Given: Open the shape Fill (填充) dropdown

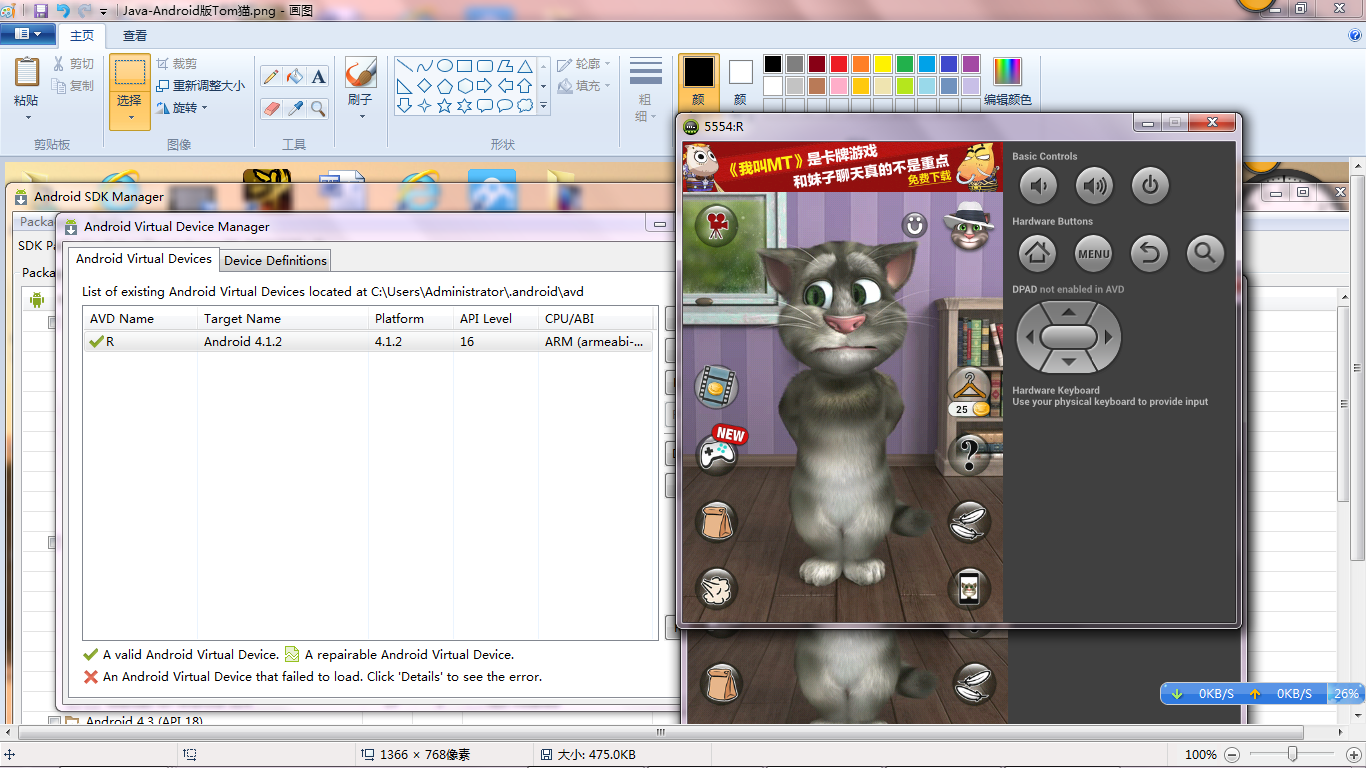Looking at the screenshot, I should pyautogui.click(x=584, y=86).
